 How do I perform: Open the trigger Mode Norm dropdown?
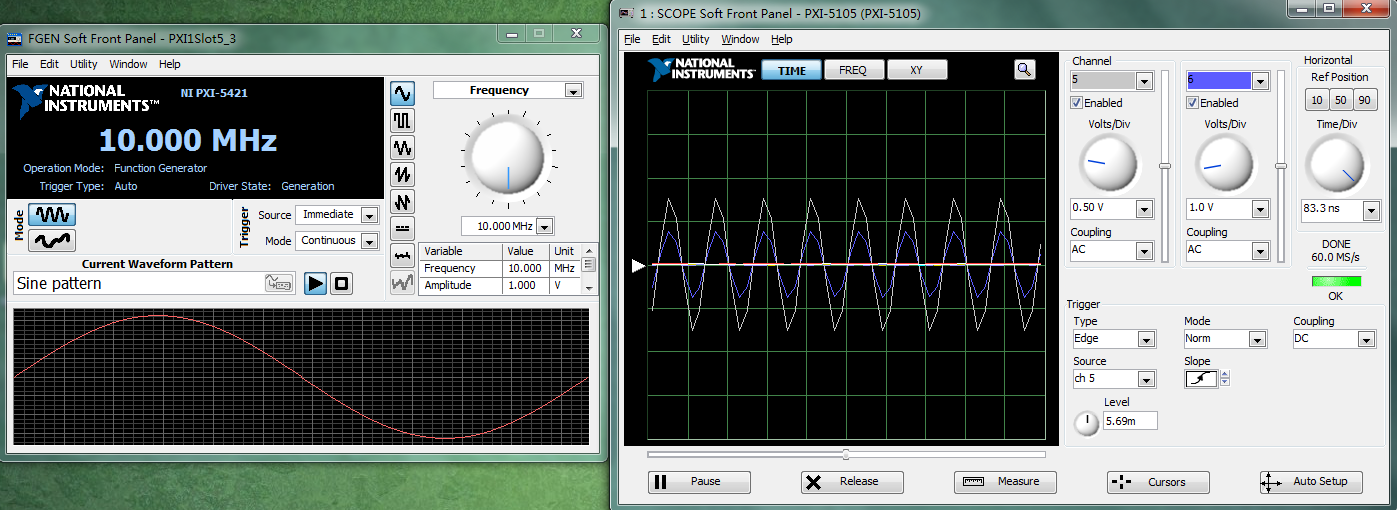(x=1257, y=340)
